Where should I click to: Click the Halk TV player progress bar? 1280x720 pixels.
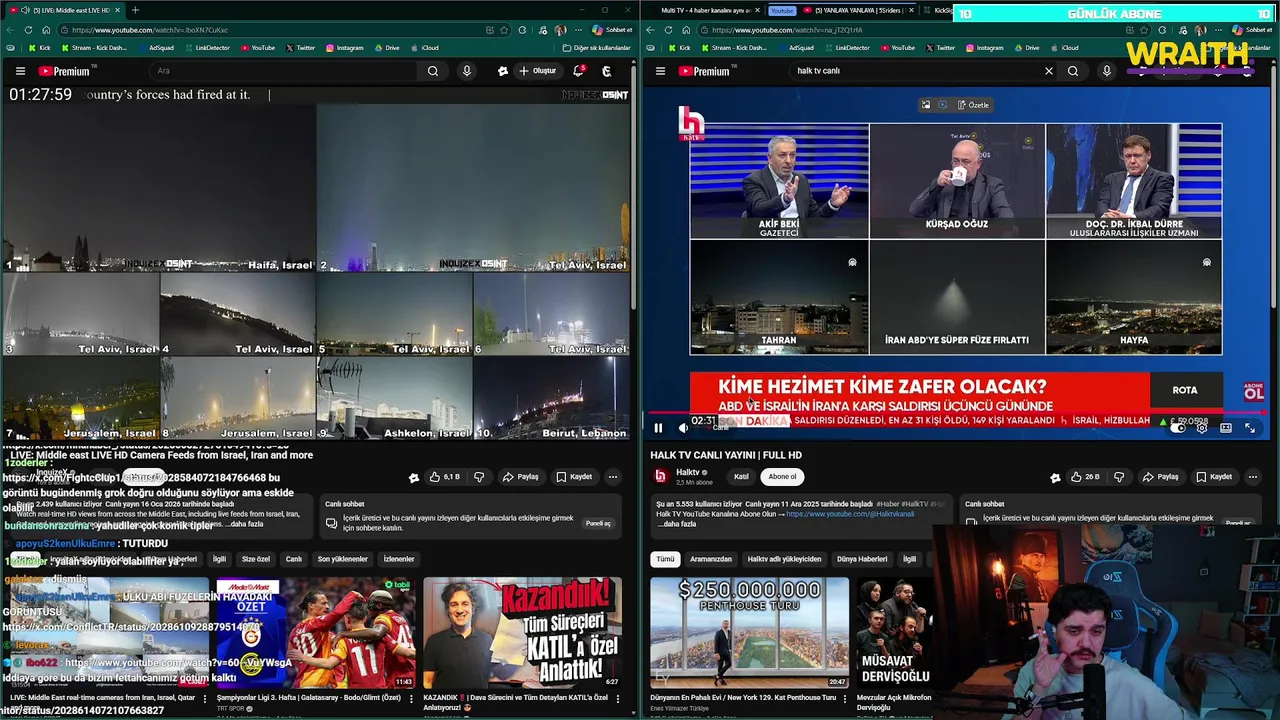coord(956,413)
